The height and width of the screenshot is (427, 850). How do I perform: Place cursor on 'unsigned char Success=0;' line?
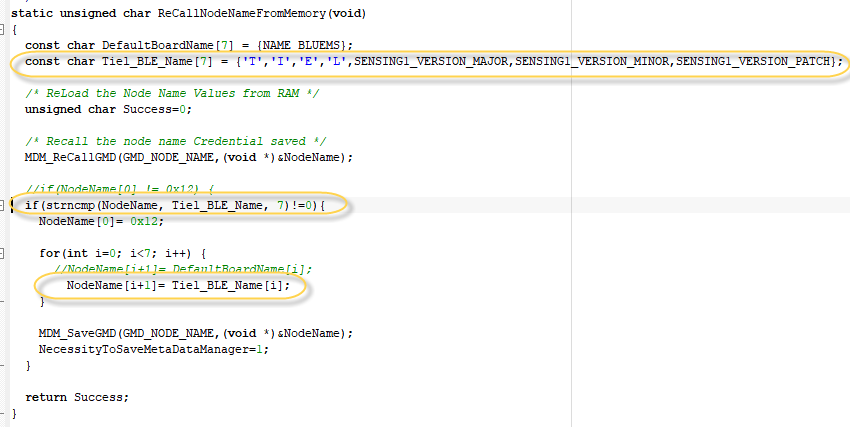tap(108, 109)
